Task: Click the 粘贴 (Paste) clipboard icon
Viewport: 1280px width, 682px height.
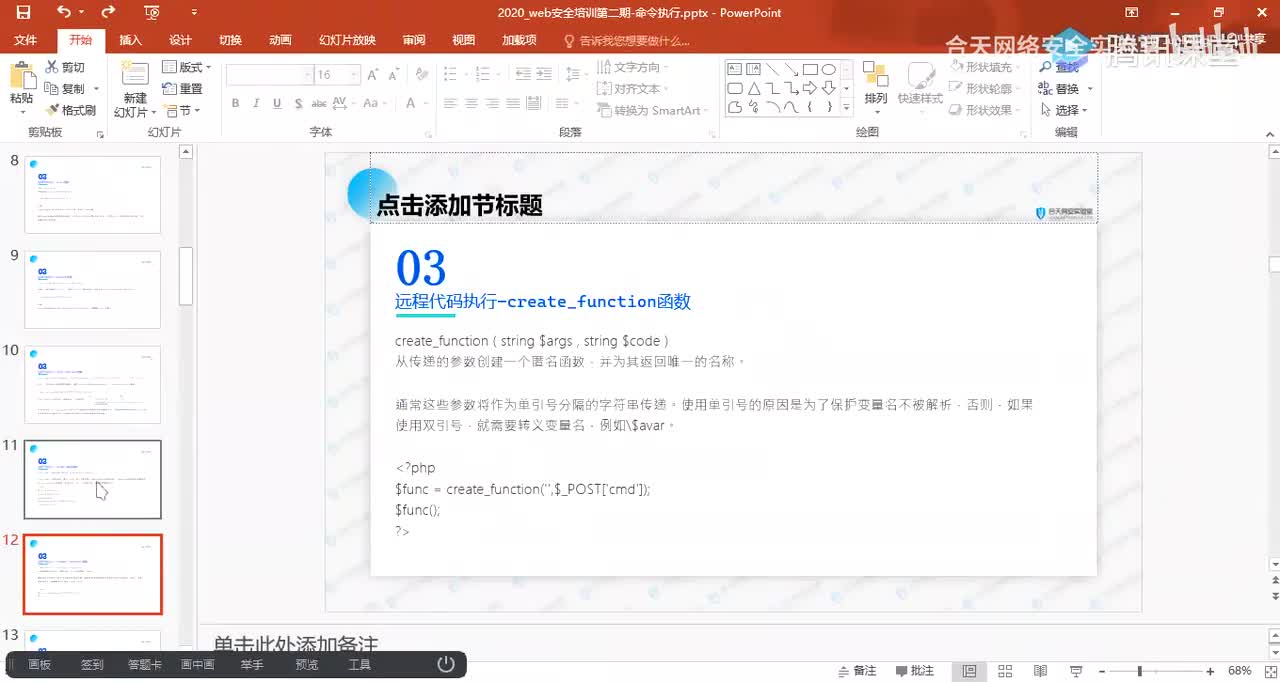Action: click(x=21, y=76)
